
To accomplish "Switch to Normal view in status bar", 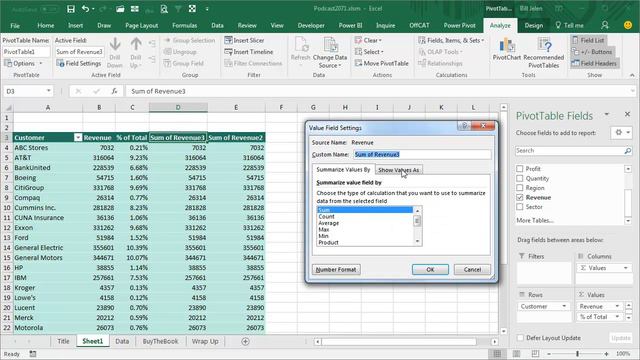I will click(497, 353).
